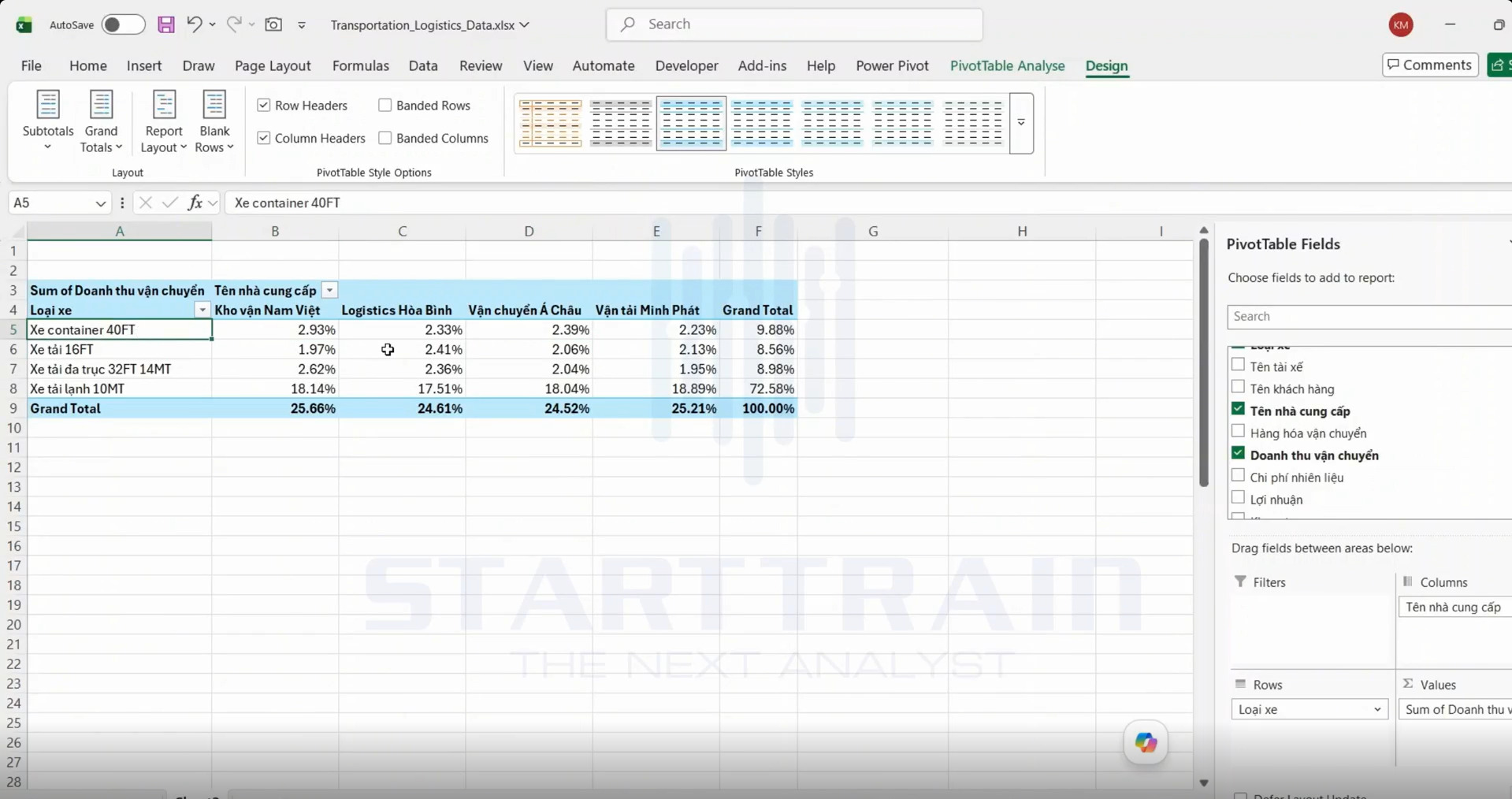Toggle the AutoSave switch
The image size is (1512, 799).
pos(123,24)
